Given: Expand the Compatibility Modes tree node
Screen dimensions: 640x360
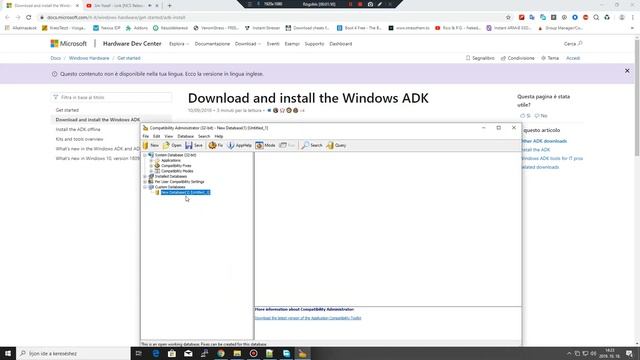Looking at the screenshot, I should coord(151,171).
